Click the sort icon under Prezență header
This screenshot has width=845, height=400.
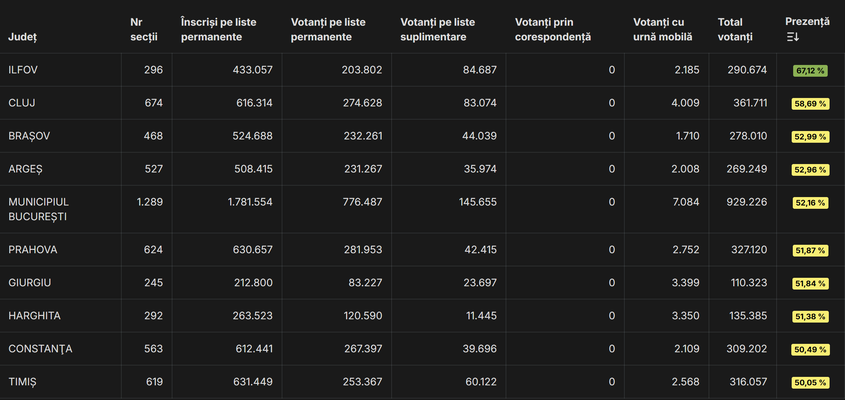792,37
